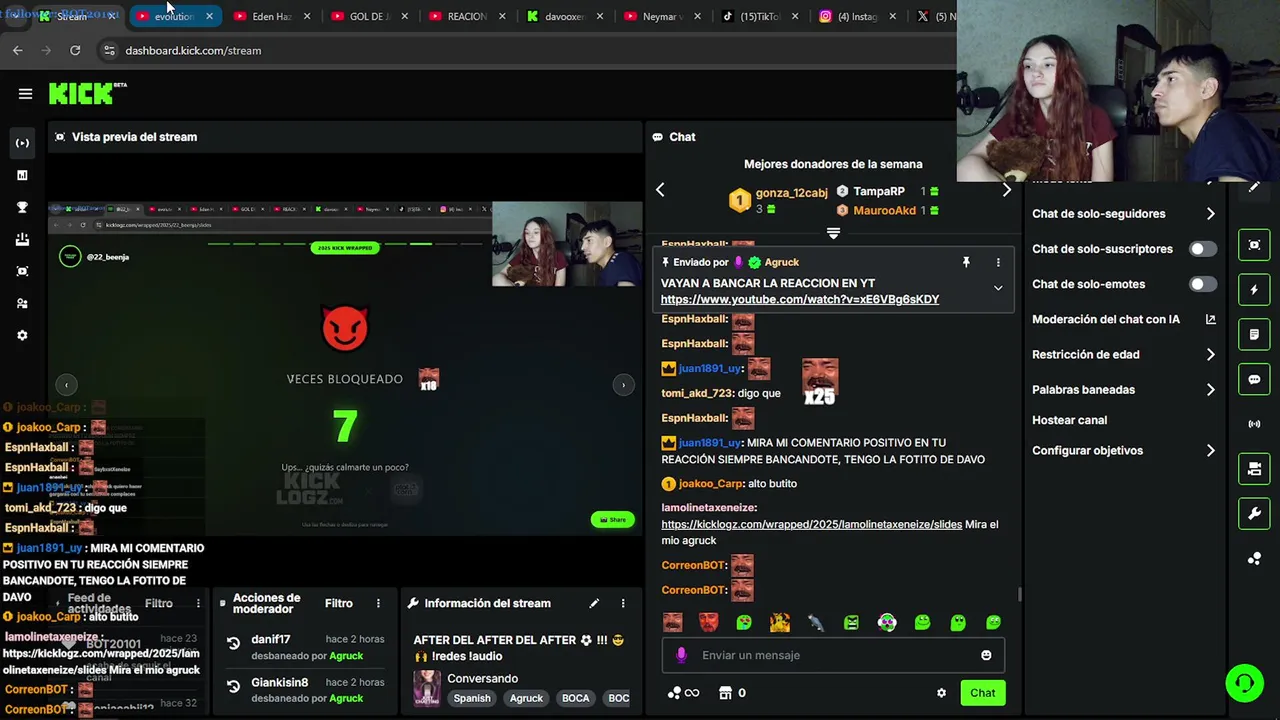Click the Kick logo
The width and height of the screenshot is (1280, 720).
87,93
